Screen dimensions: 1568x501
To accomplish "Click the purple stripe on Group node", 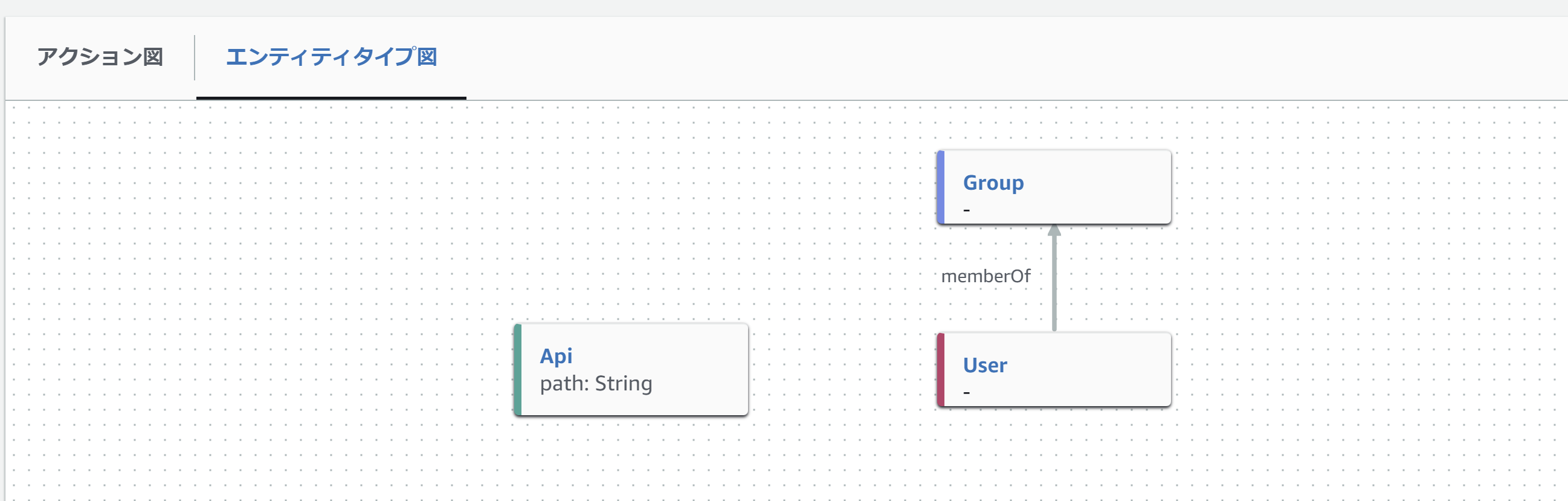I will tap(940, 187).
